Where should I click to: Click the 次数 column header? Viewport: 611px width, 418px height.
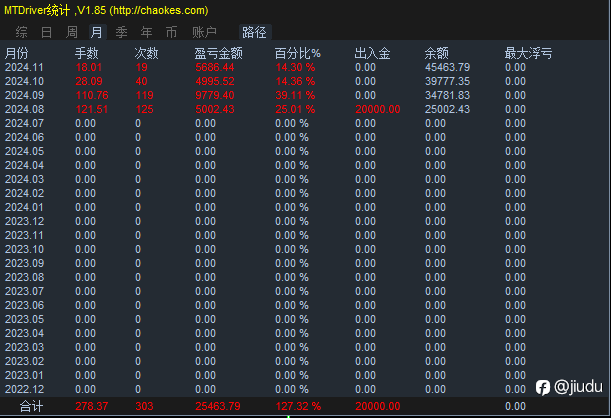click(147, 53)
